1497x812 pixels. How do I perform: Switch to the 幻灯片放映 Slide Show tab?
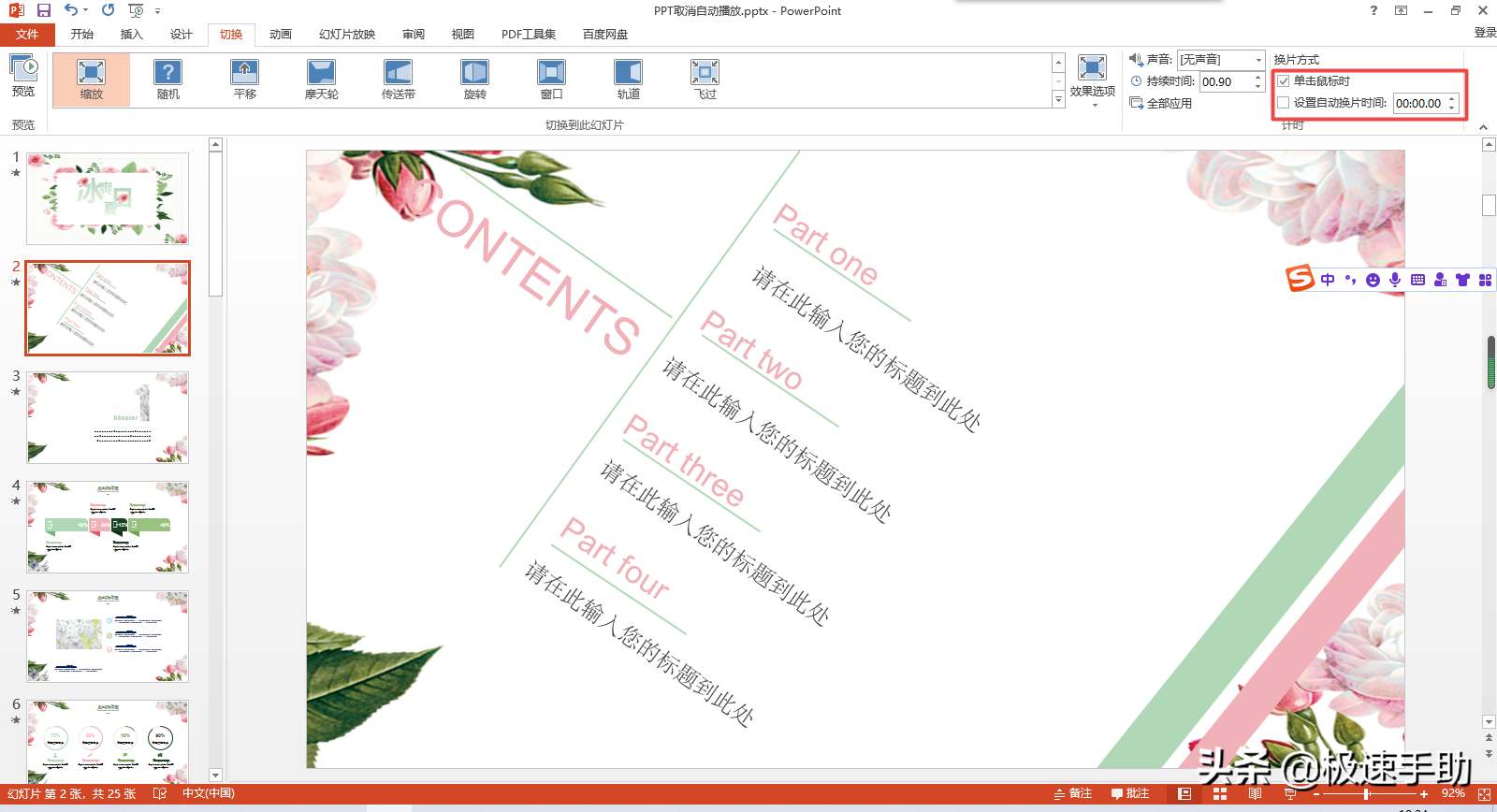[347, 35]
